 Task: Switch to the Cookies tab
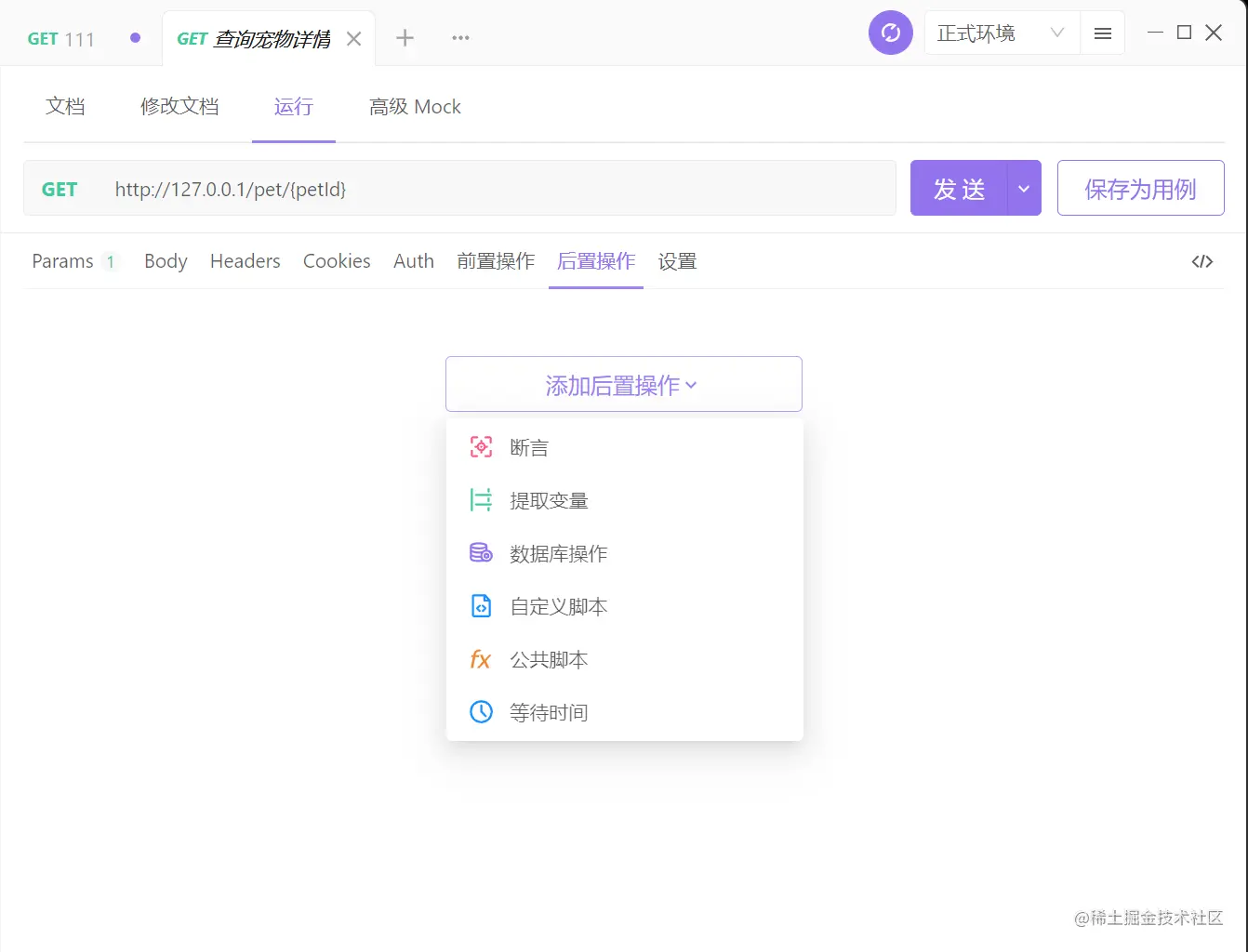tap(337, 261)
